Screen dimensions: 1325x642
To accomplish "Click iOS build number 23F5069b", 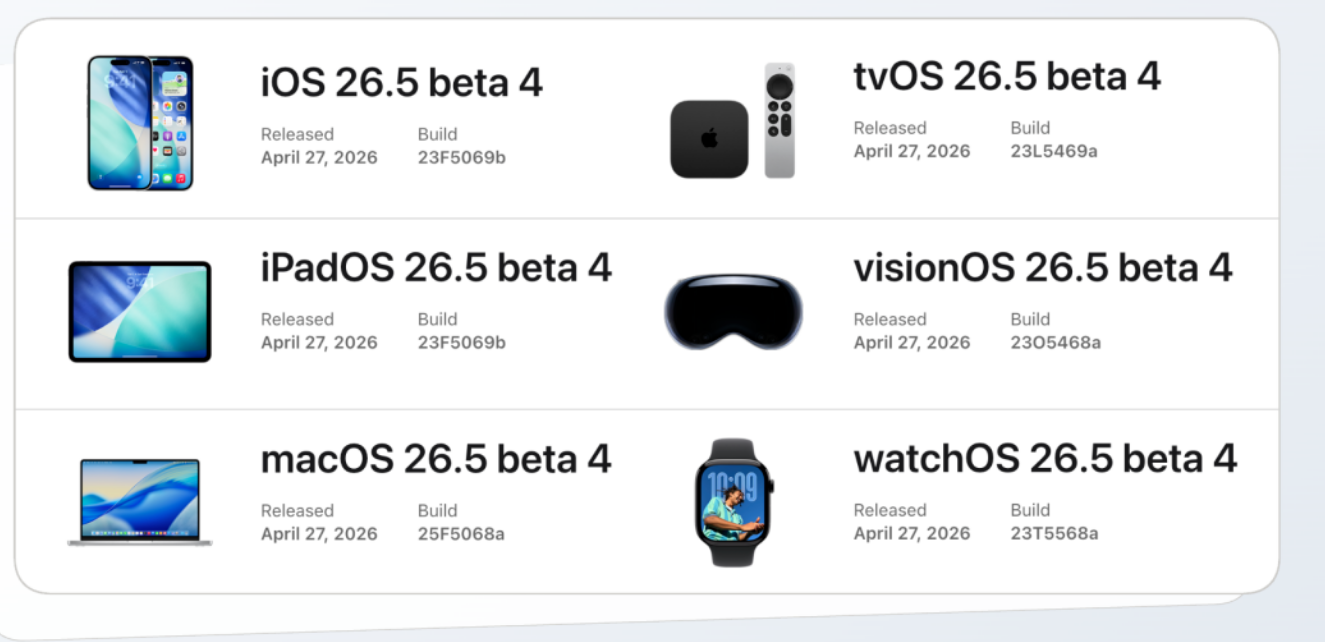I will coord(461,158).
